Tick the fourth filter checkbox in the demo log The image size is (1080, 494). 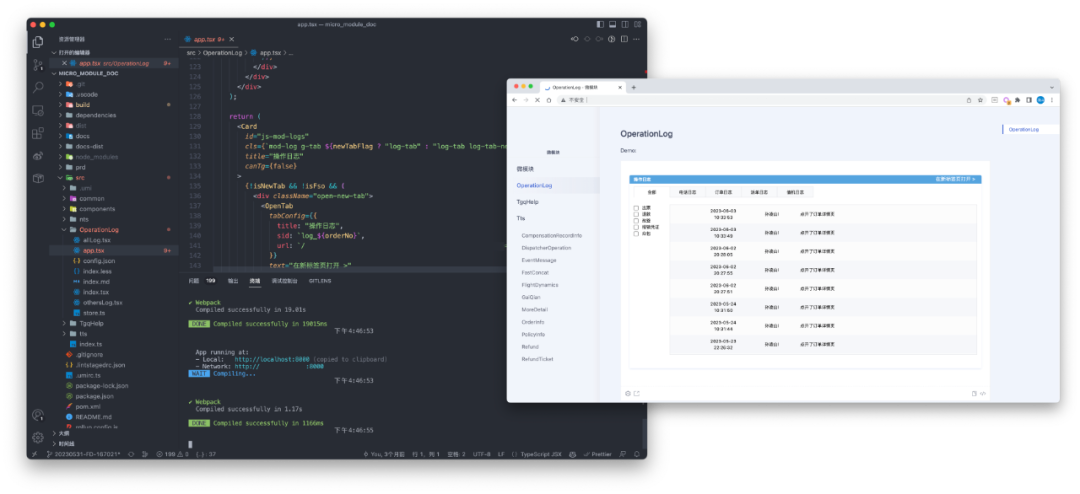pyautogui.click(x=636, y=227)
